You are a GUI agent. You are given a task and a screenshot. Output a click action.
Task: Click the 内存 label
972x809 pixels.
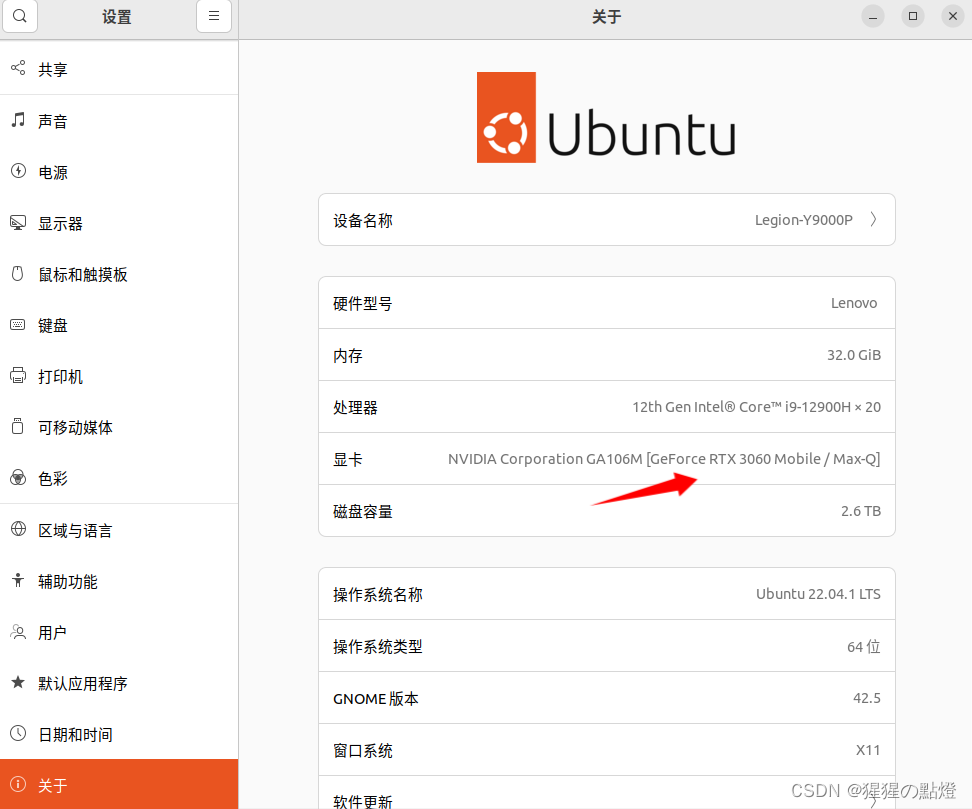(x=348, y=356)
